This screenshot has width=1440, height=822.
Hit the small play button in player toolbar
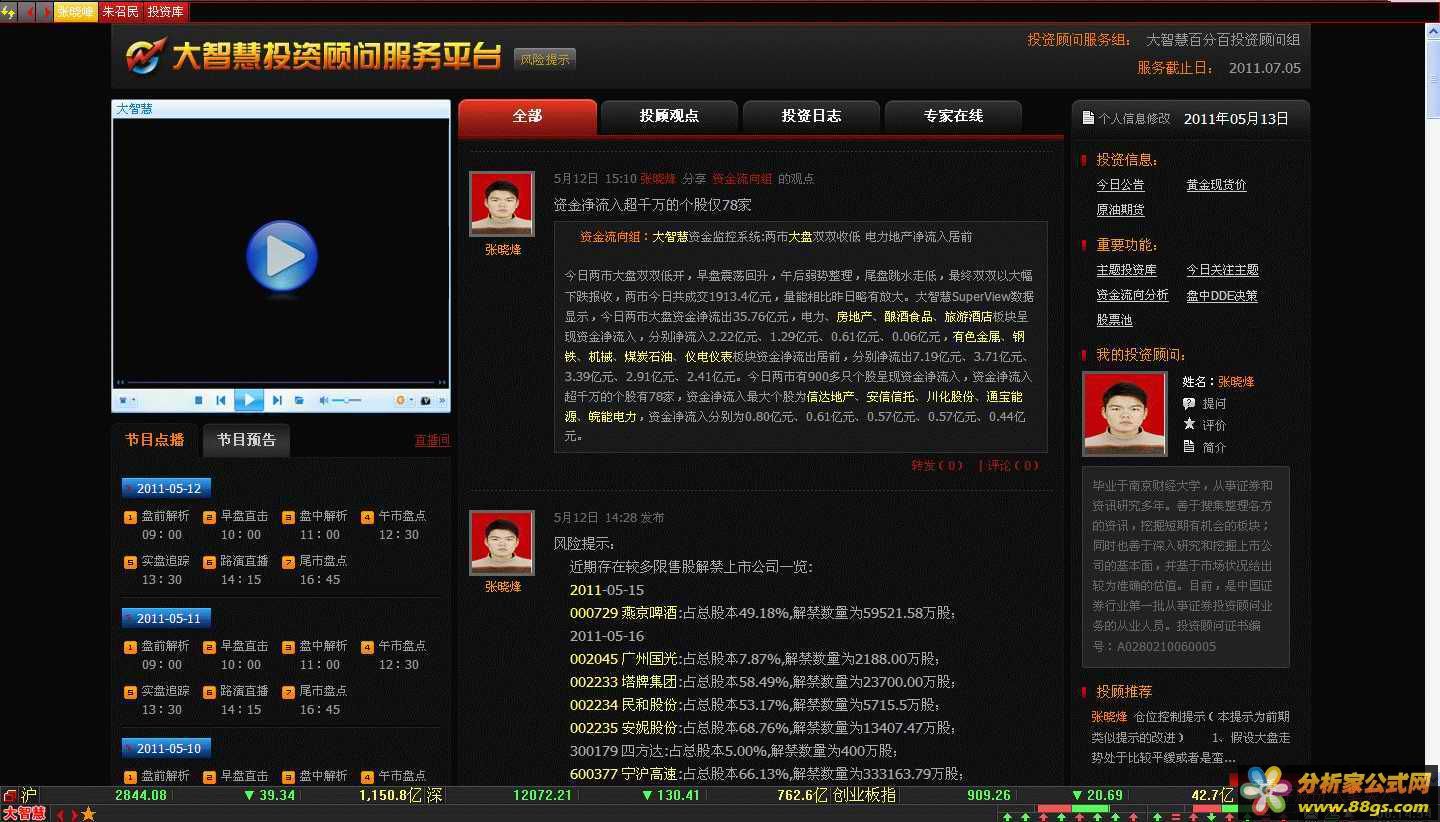[x=249, y=400]
